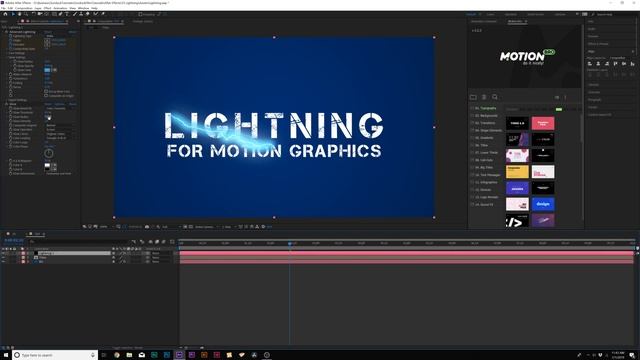Open the Effect menu
This screenshot has height=360, width=640.
[x=47, y=8]
